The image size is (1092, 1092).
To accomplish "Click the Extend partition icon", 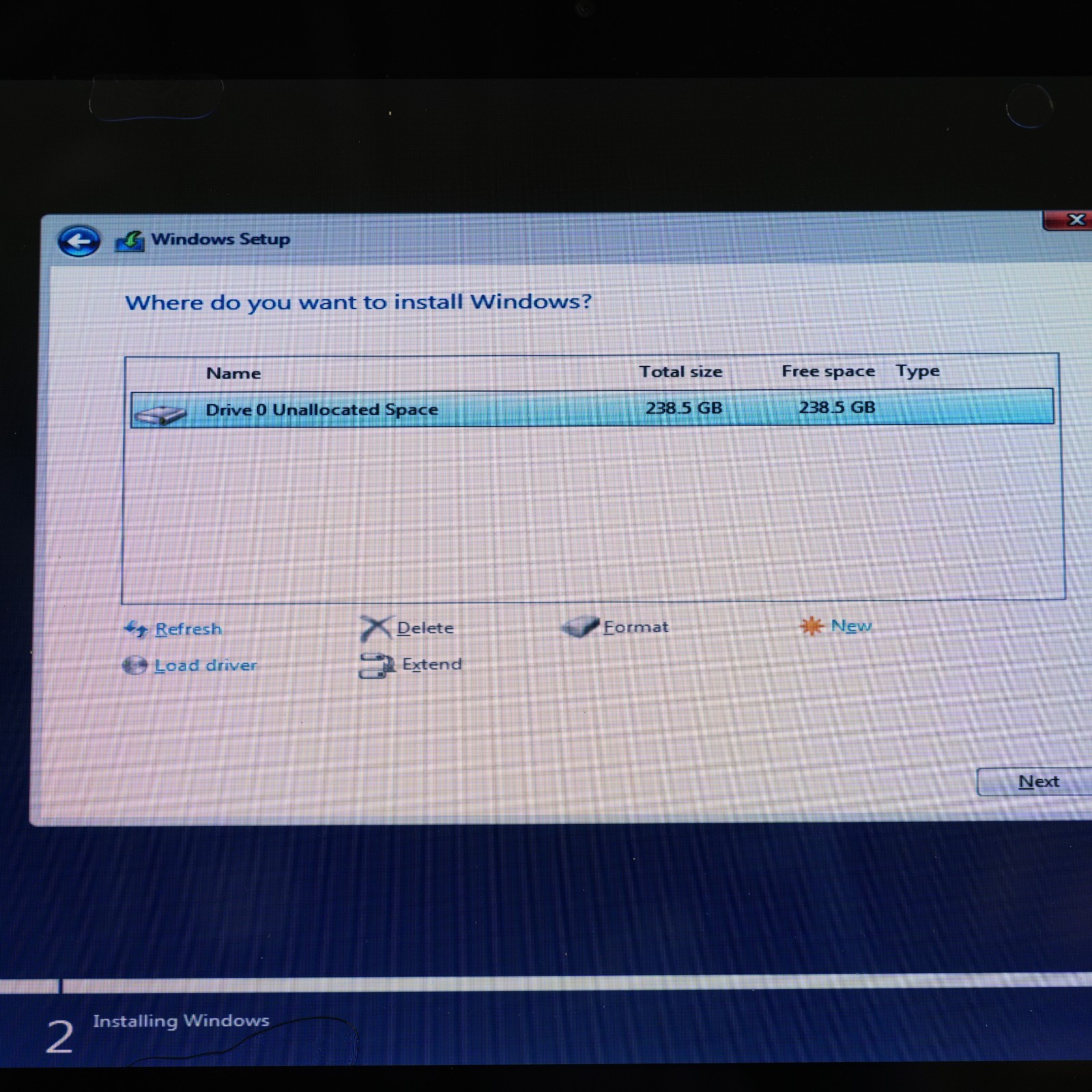I will (x=377, y=665).
